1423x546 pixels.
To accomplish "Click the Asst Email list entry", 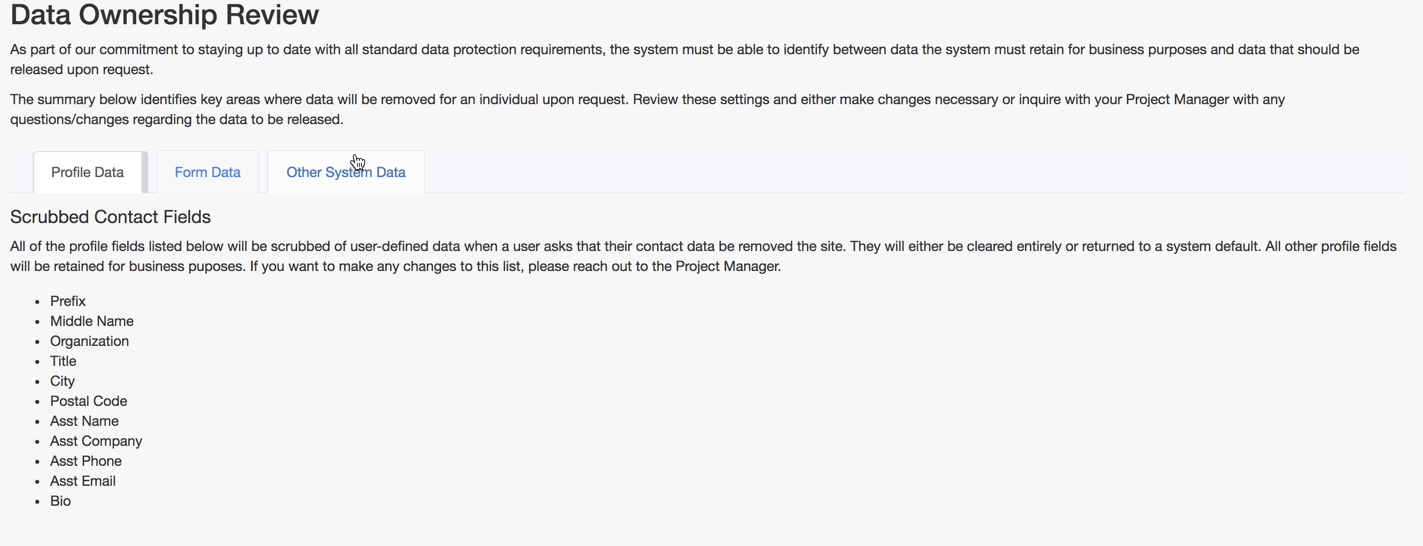I will pyautogui.click(x=83, y=481).
